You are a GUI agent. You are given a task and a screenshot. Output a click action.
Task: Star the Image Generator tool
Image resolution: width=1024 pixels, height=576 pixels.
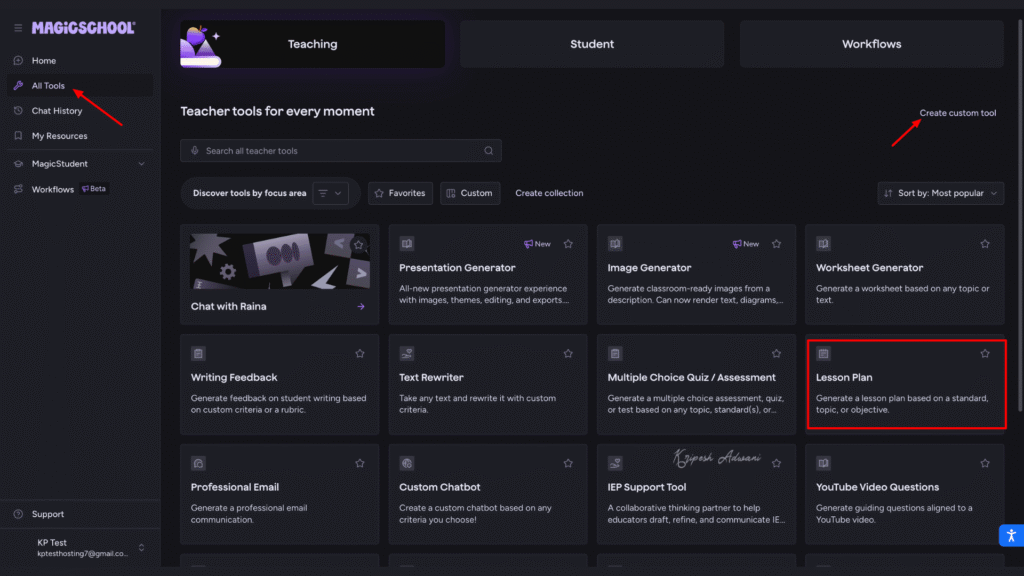click(x=776, y=244)
